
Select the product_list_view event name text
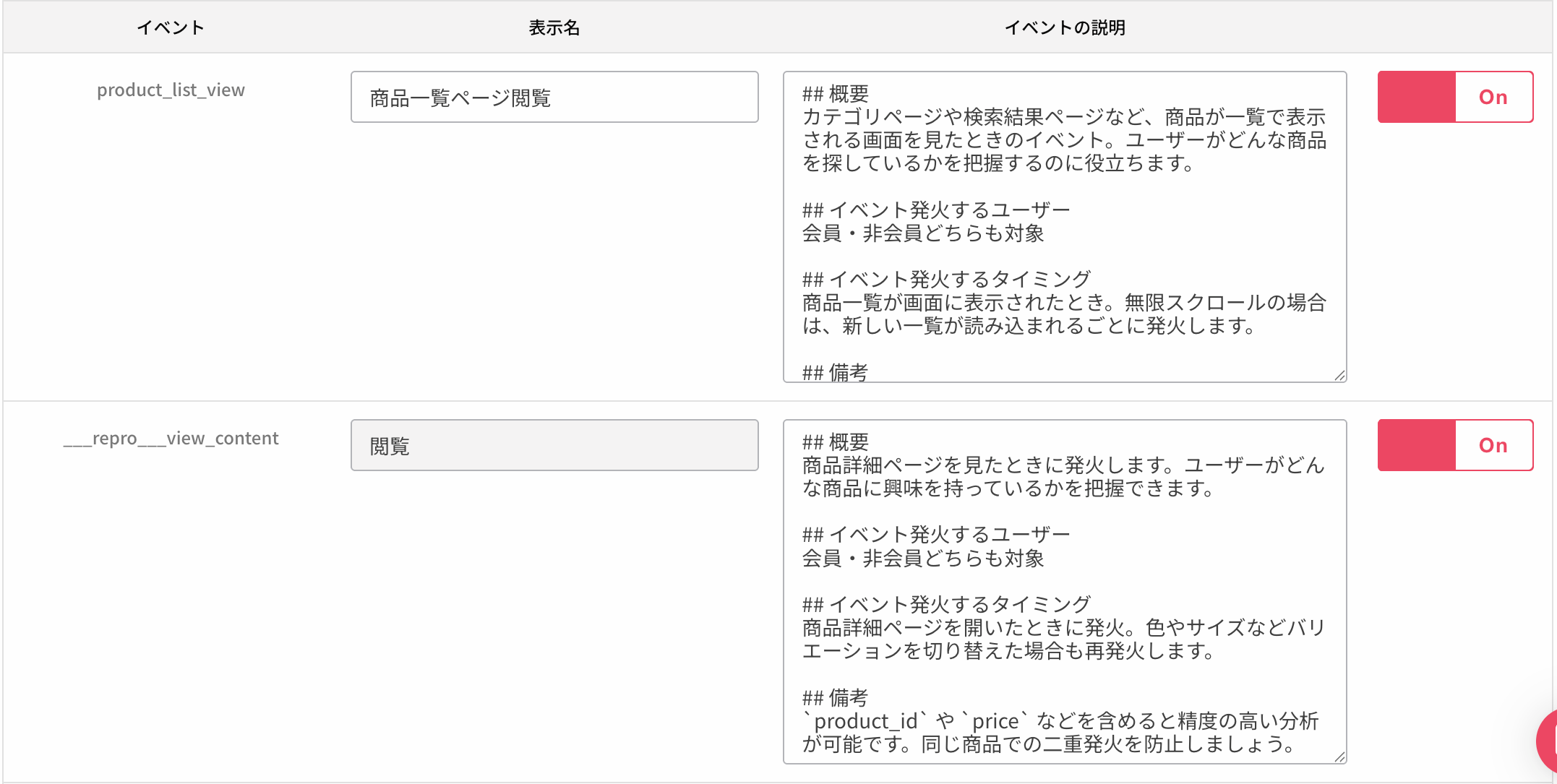point(171,90)
